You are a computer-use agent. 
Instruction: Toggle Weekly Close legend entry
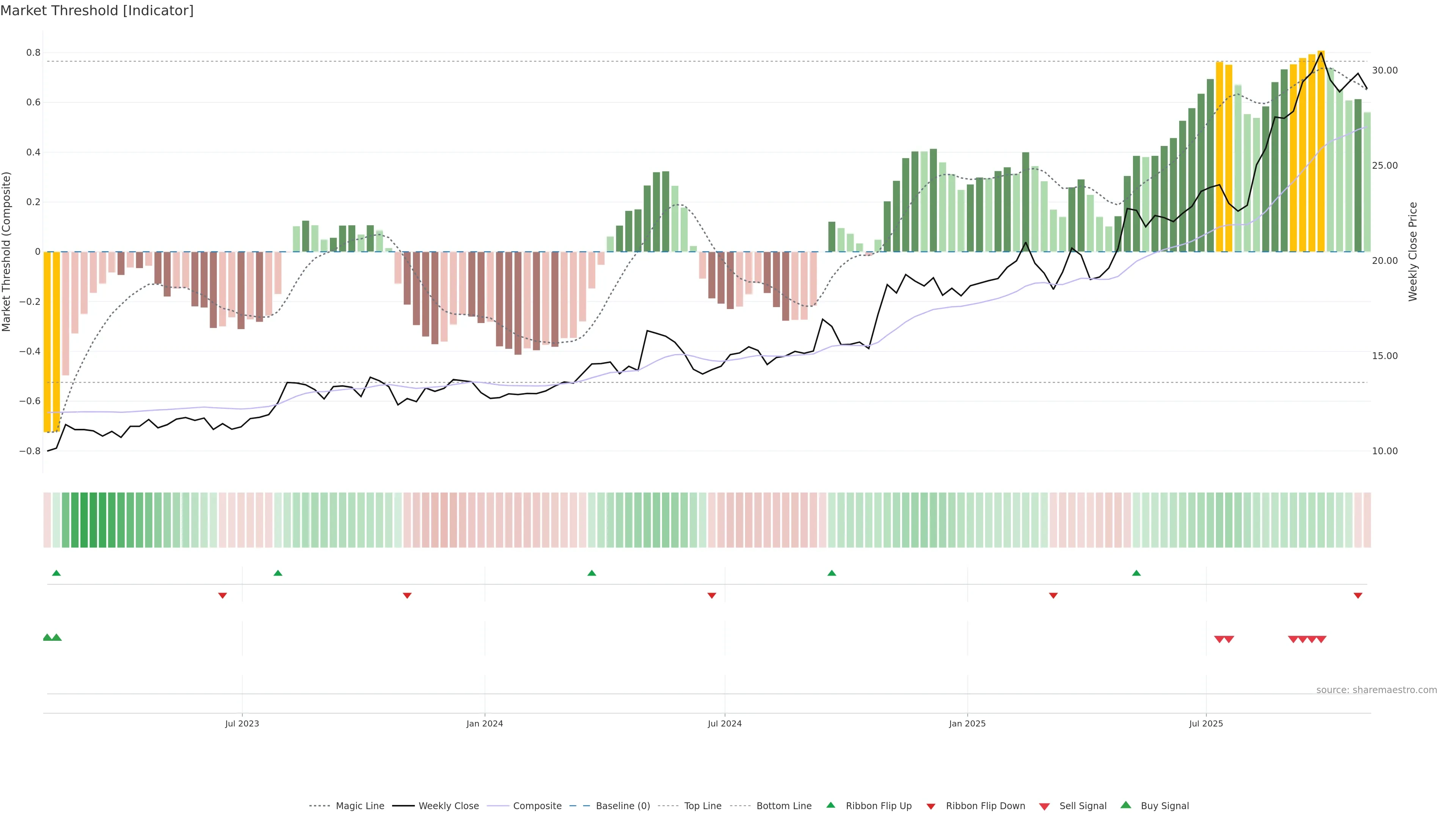[x=448, y=806]
